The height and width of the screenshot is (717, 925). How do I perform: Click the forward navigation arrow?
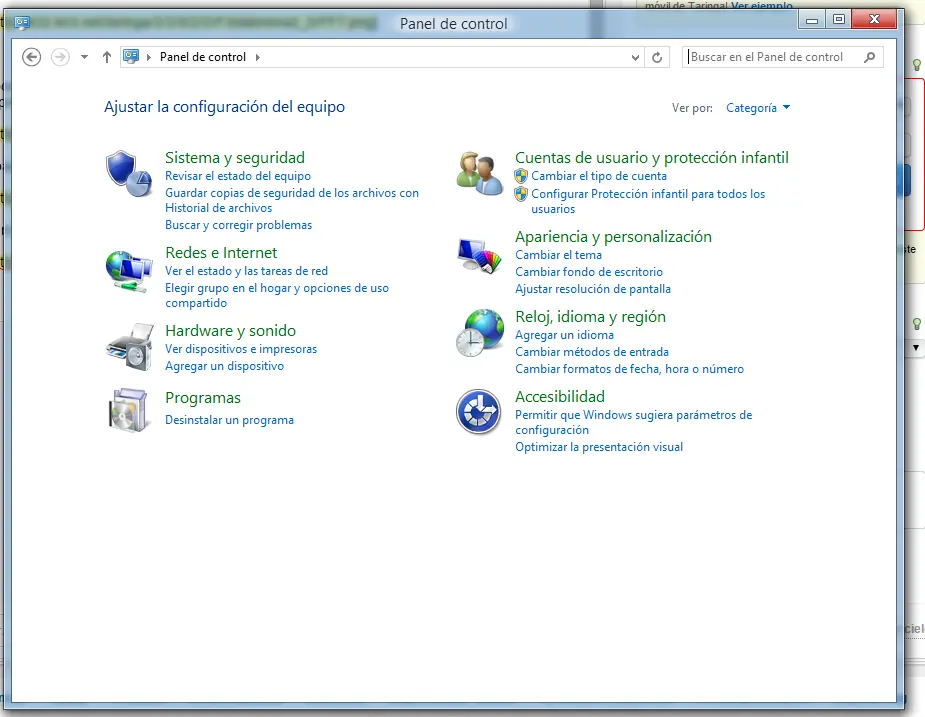click(x=60, y=57)
